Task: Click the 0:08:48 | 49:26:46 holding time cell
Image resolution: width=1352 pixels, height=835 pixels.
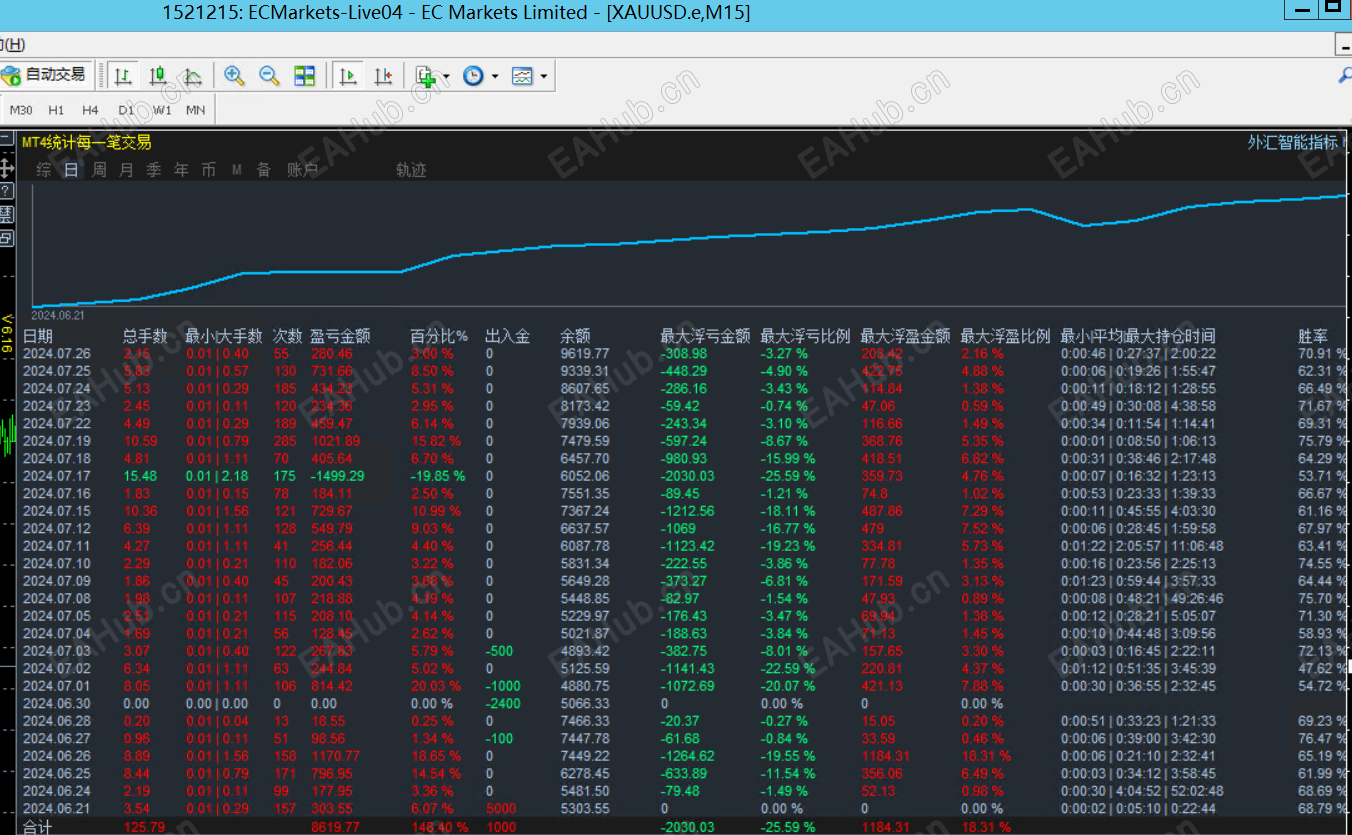Action: 1142,598
